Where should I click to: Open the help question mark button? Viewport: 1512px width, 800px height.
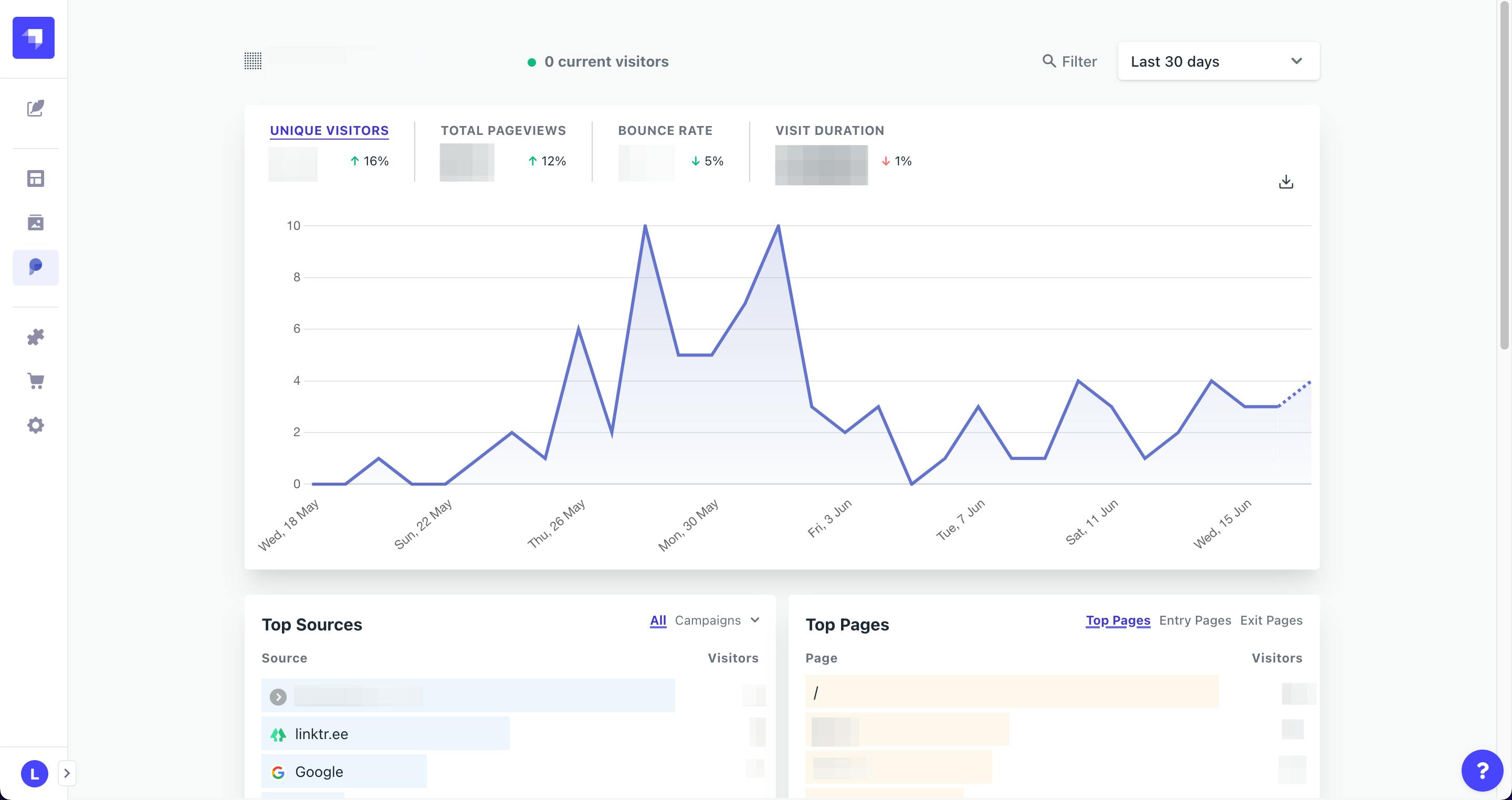click(1482, 770)
